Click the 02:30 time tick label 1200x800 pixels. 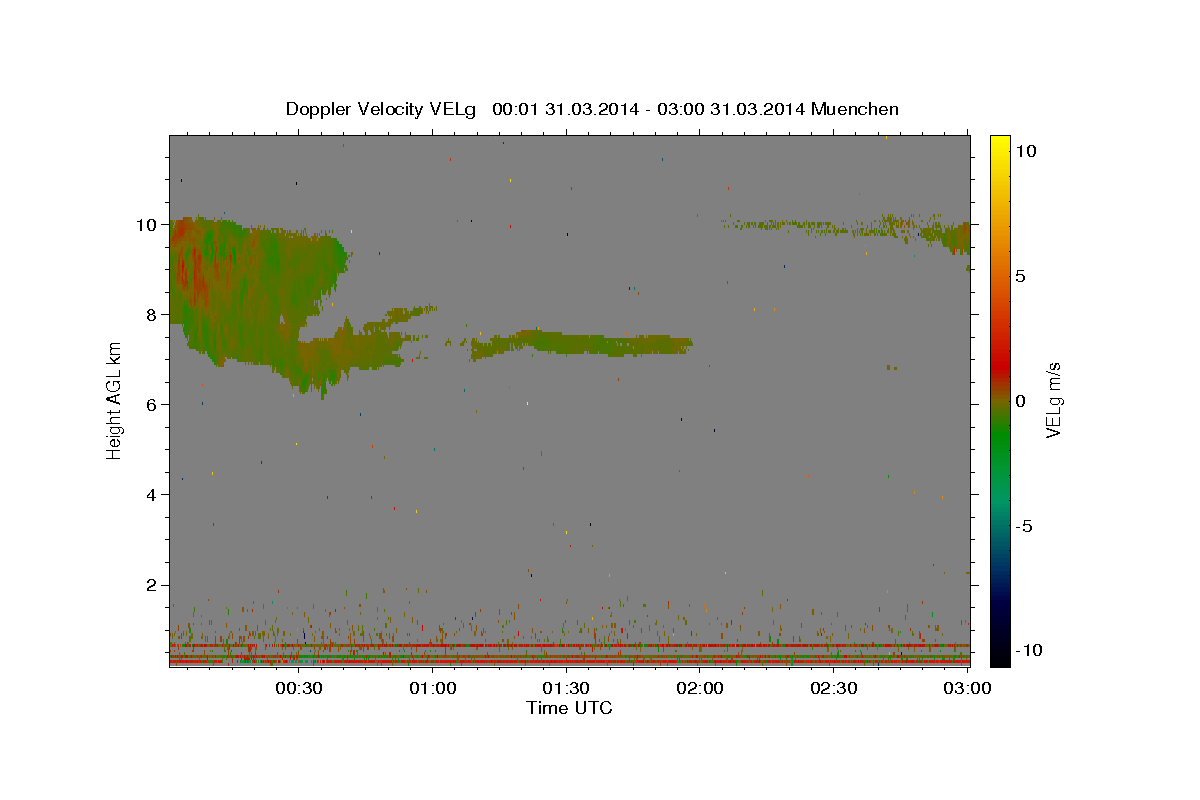(x=834, y=688)
